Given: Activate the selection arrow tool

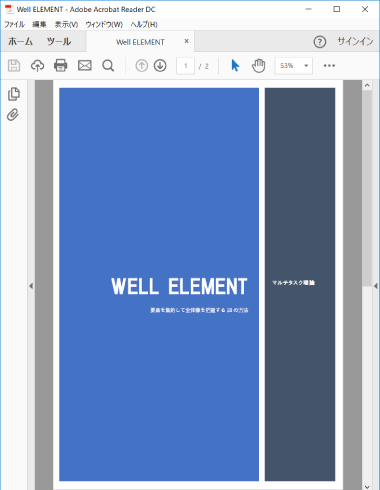Looking at the screenshot, I should [235, 66].
